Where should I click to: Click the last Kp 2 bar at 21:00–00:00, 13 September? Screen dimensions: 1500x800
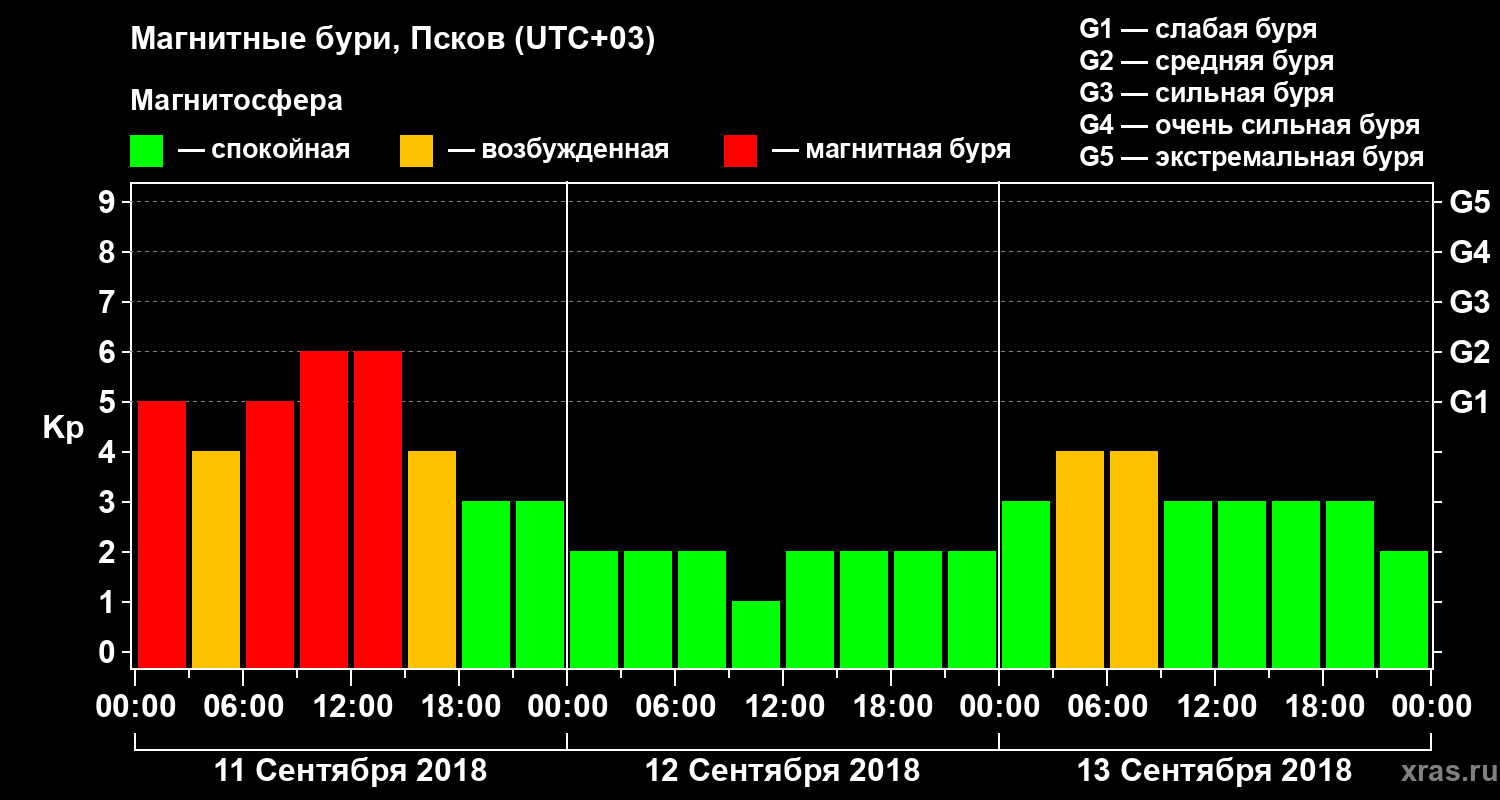point(1404,609)
